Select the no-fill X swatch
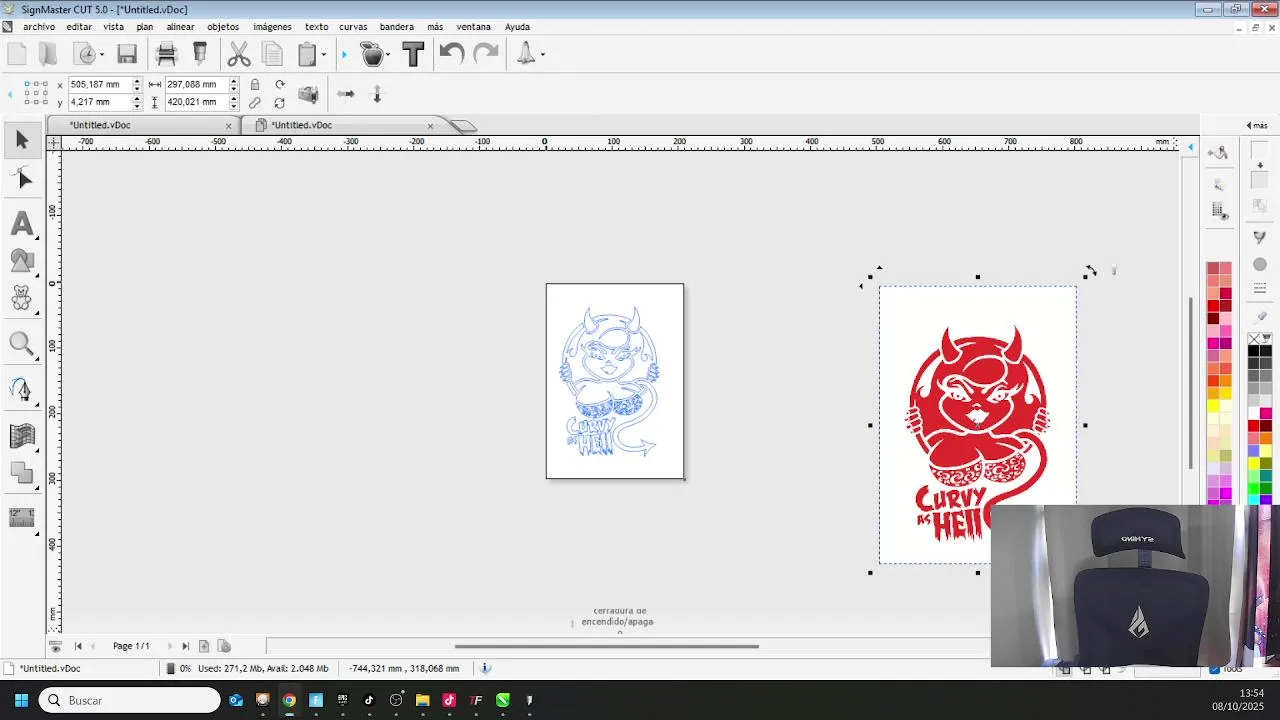Screen dimensions: 1280x720 (x=1253, y=339)
